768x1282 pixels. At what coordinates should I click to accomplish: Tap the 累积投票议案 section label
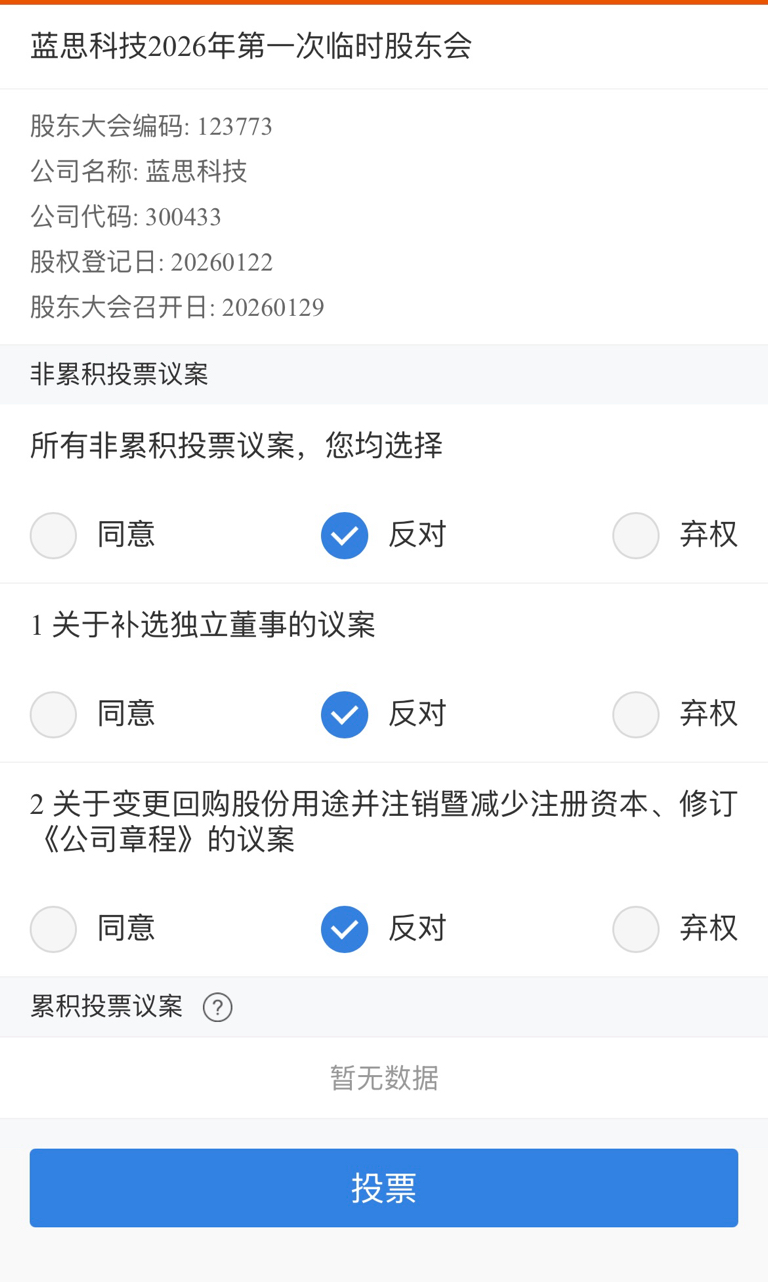click(106, 1007)
